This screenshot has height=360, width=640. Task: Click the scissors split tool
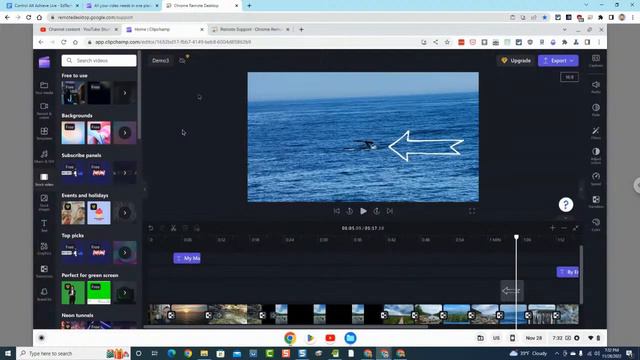[x=173, y=228]
